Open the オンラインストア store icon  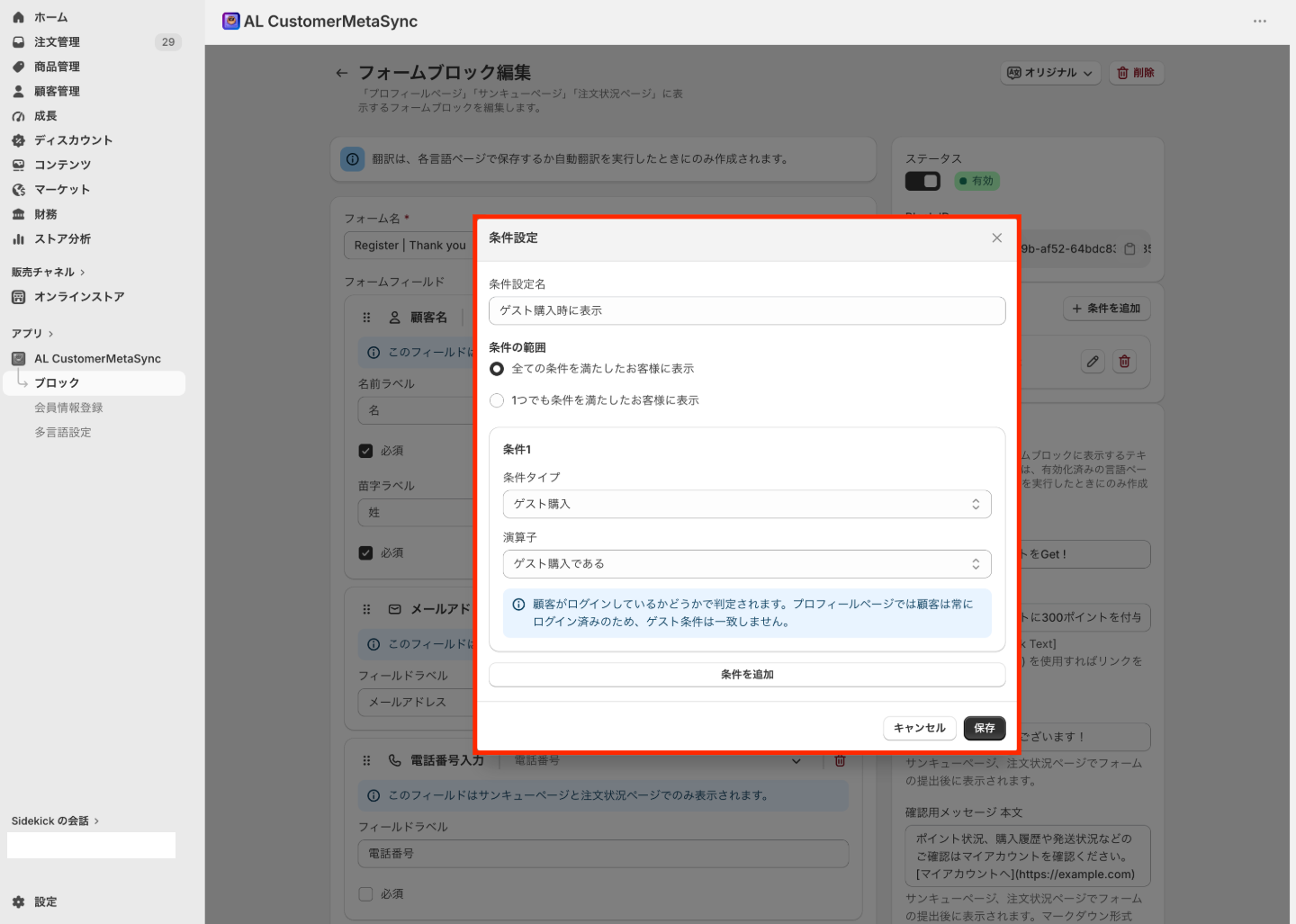18,297
